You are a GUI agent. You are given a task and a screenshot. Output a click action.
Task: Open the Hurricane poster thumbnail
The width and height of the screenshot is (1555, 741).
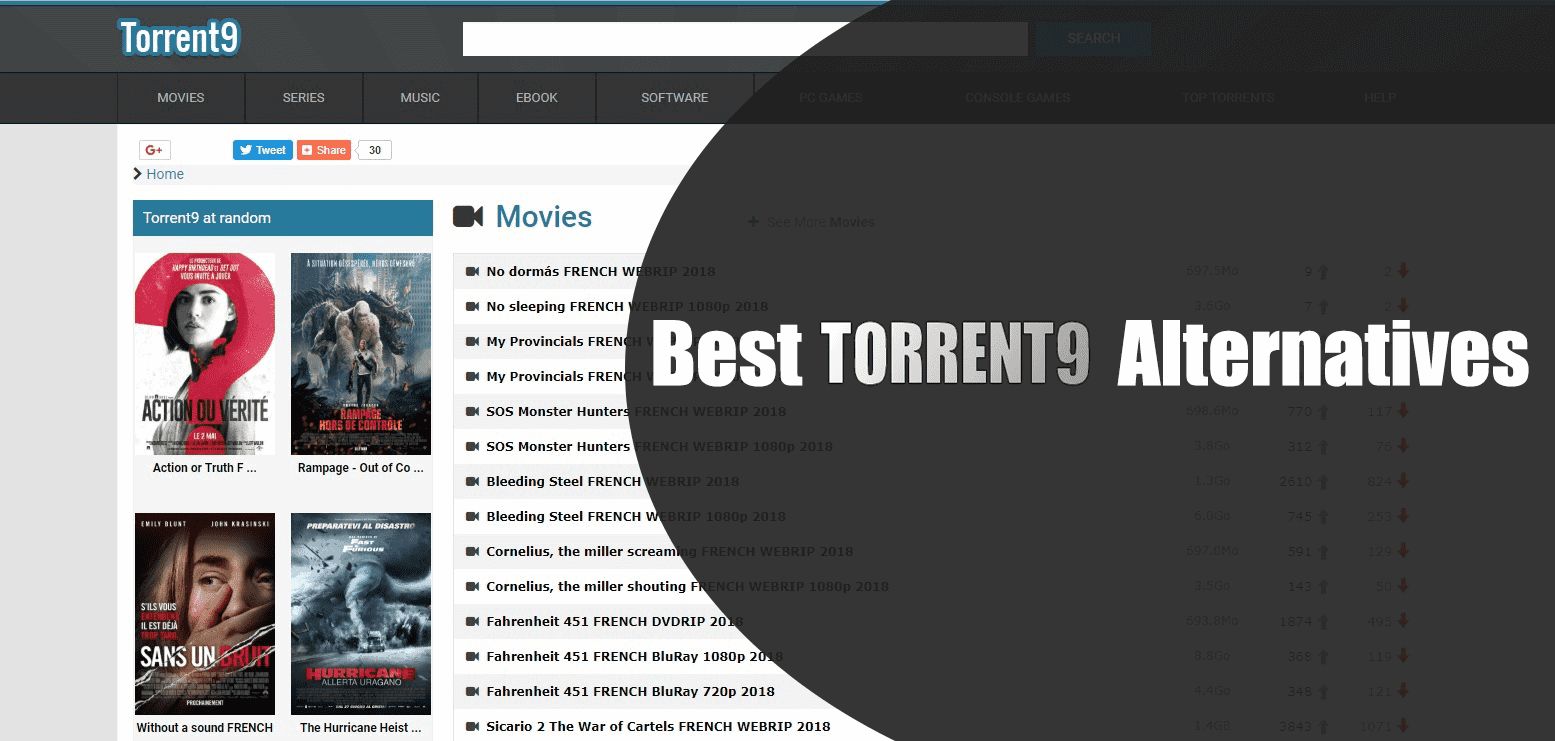pyautogui.click(x=361, y=614)
